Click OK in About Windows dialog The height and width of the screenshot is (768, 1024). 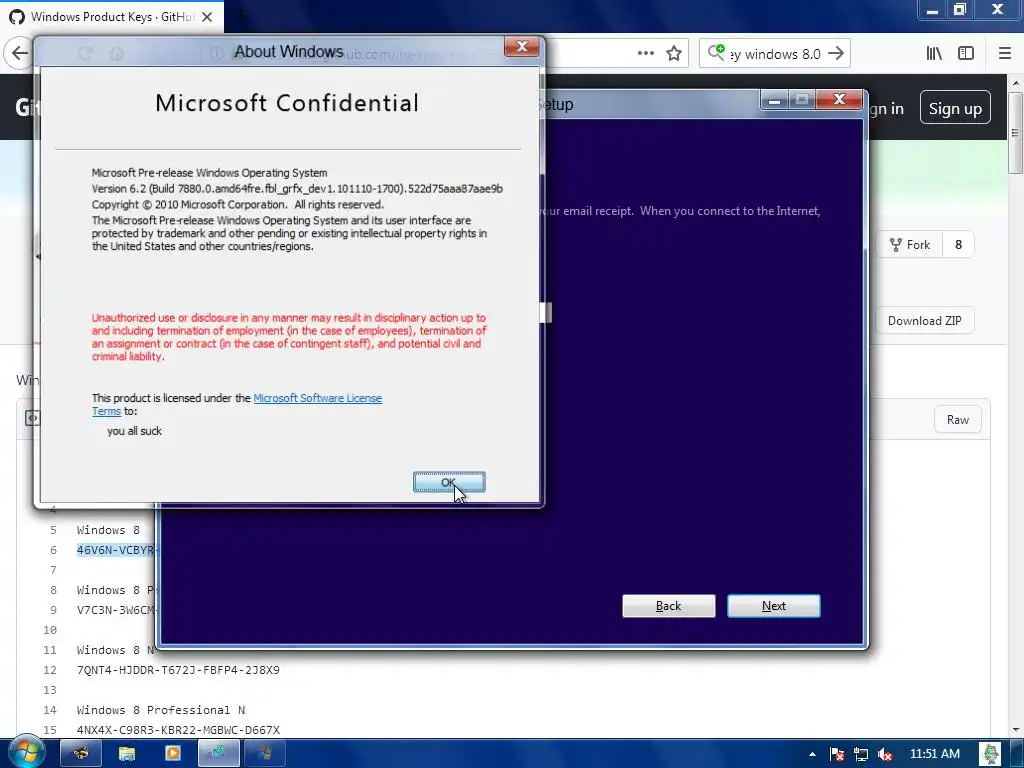click(449, 482)
